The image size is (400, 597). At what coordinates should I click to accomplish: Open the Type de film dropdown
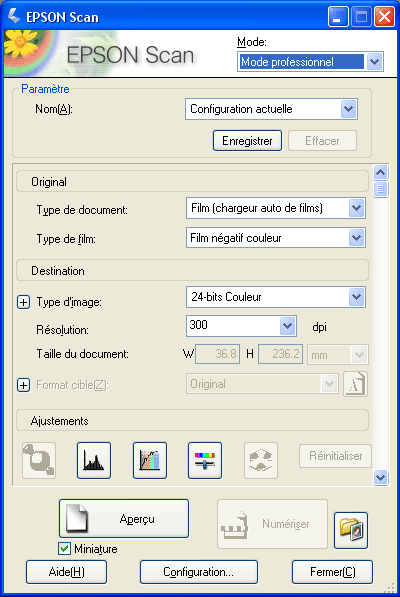pos(356,238)
